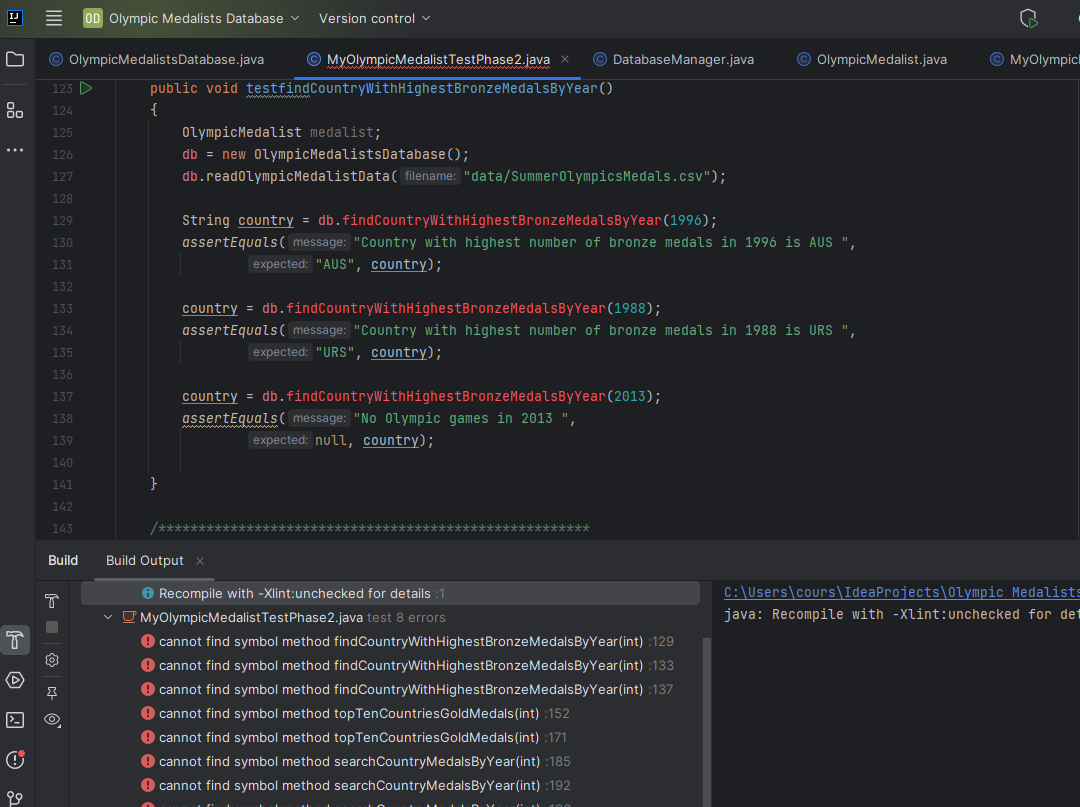Click the Build hammer icon in left sidebar
Screen dimensions: 1080x807
[x=15, y=640]
